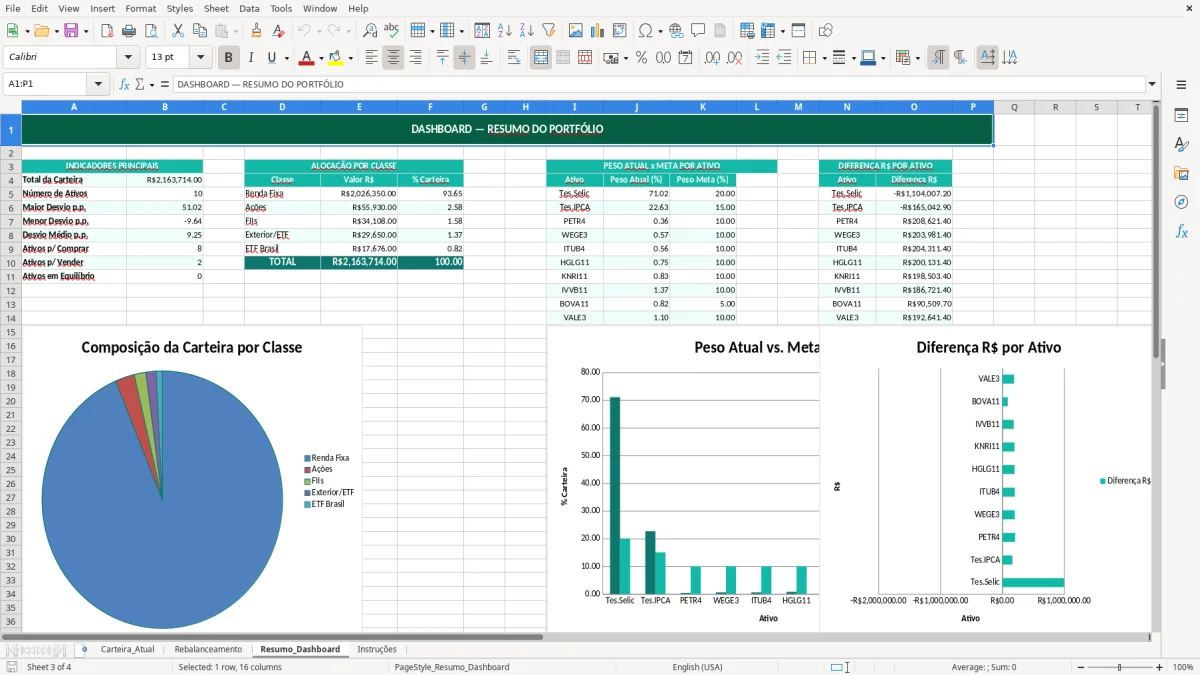Click in the formula input line
Viewport: 1200px width, 675px height.
click(658, 84)
